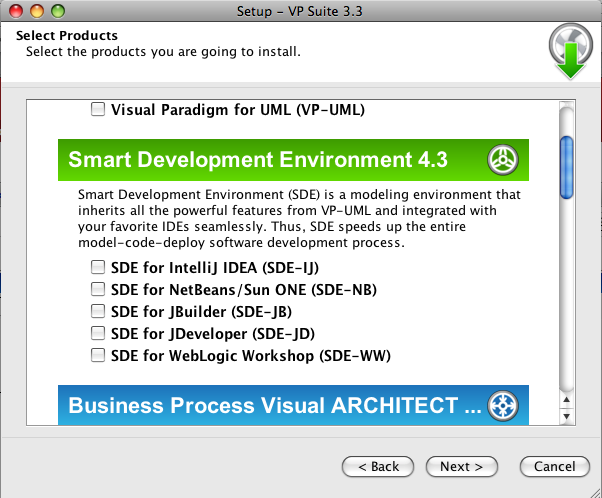This screenshot has height=498, width=602.
Task: Proceed with the Next button
Action: tap(461, 467)
